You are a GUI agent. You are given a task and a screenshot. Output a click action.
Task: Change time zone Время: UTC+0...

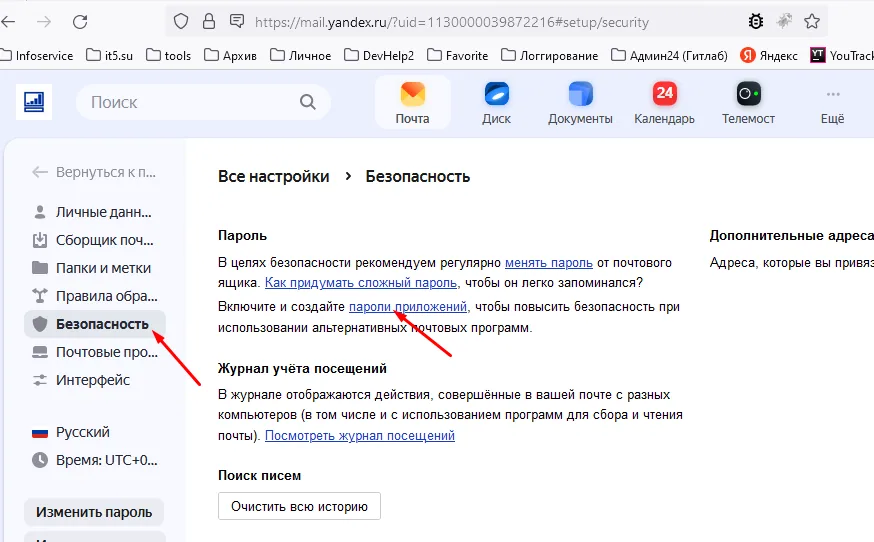pyautogui.click(x=94, y=460)
